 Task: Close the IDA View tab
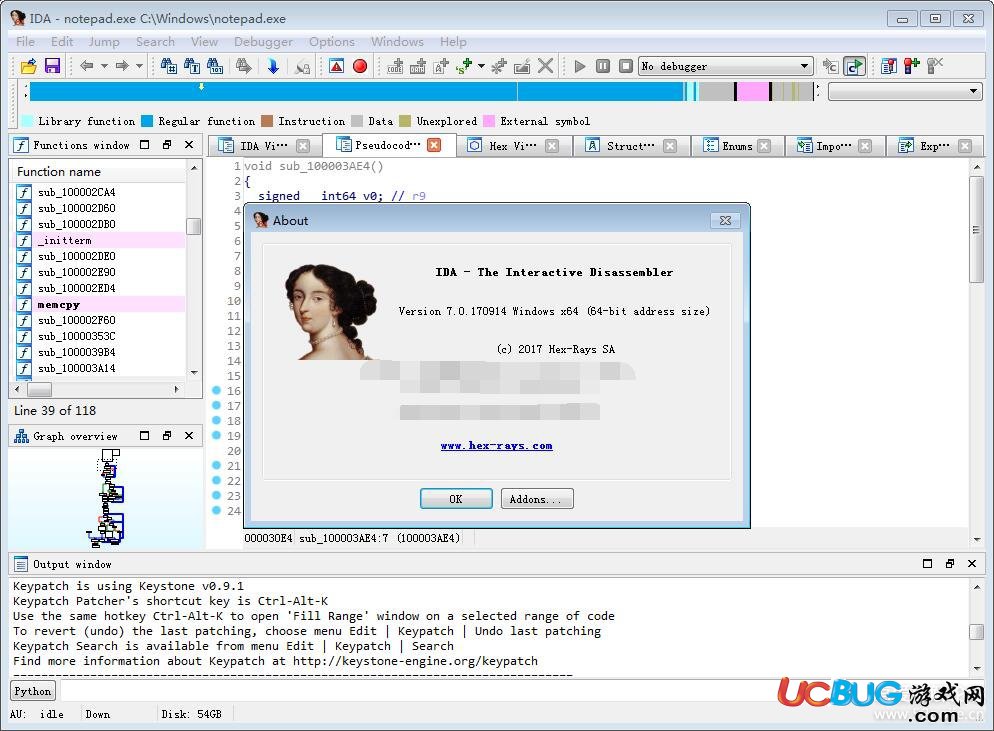[304, 146]
